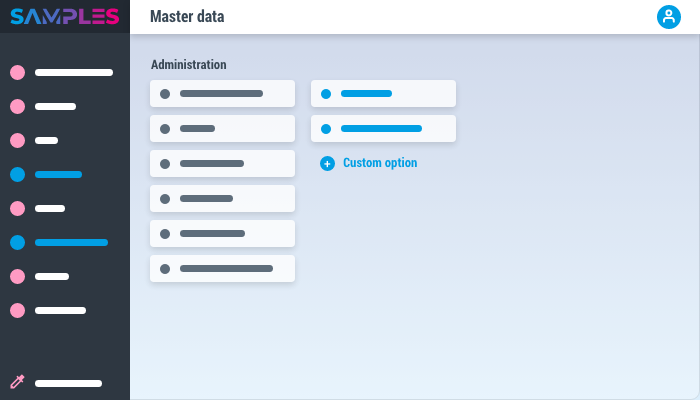Select the second blue Administration card
This screenshot has width=700, height=400.
click(x=383, y=128)
